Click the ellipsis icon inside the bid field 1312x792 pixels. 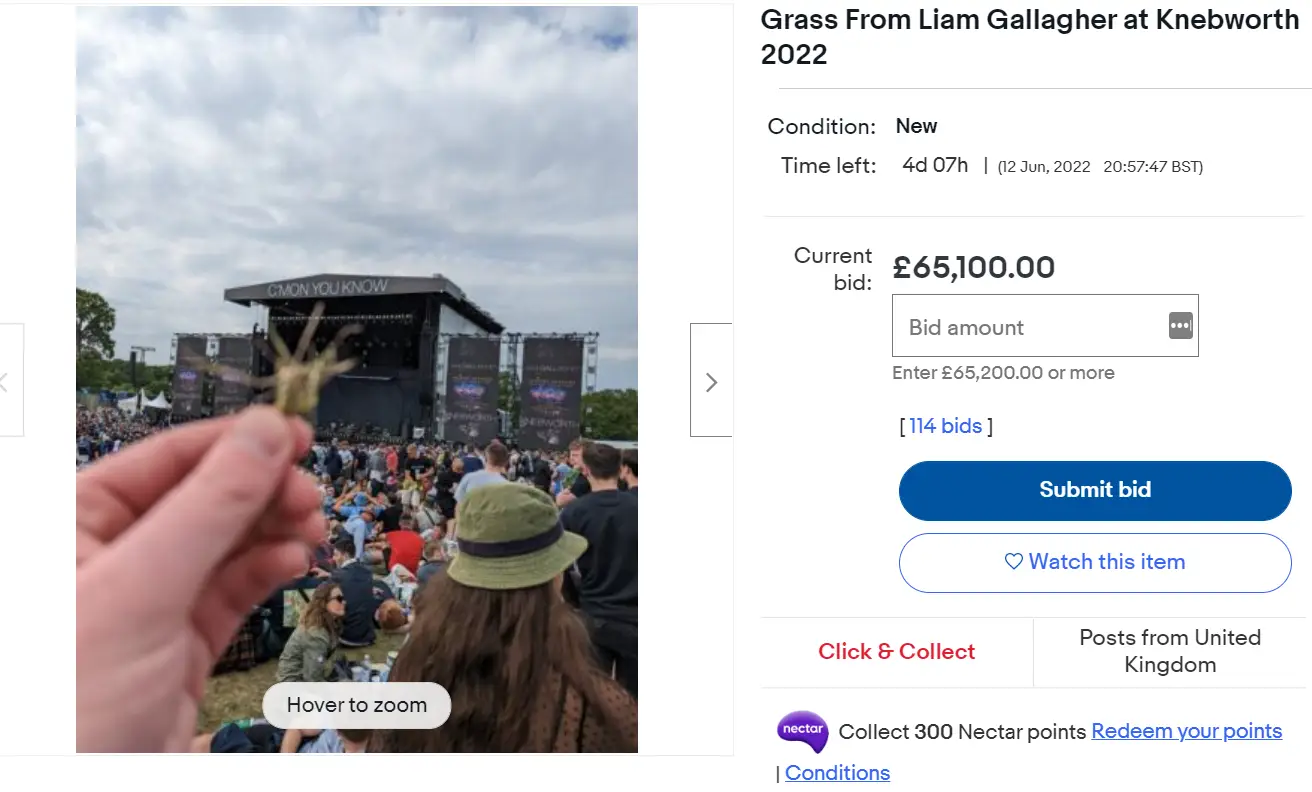point(1180,326)
